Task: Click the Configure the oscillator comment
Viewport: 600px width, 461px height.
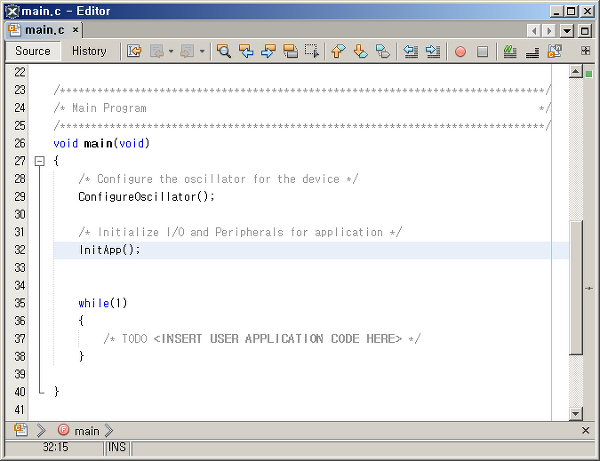Action: coord(218,179)
